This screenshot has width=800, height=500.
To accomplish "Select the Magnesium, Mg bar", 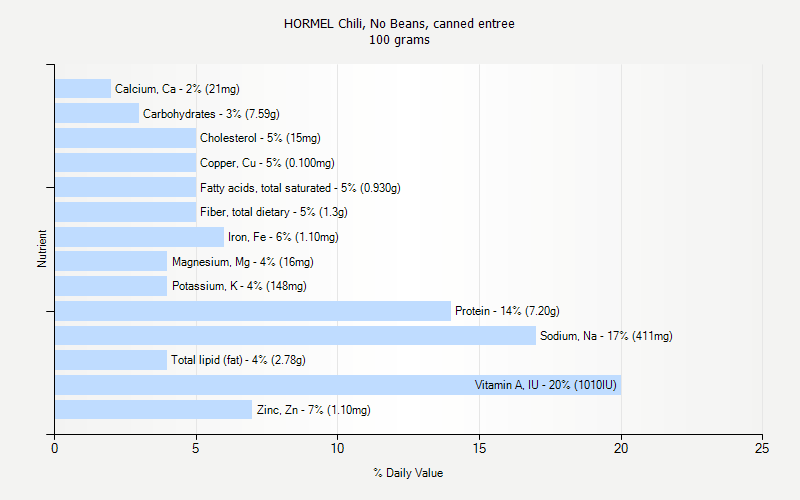I will coord(111,262).
